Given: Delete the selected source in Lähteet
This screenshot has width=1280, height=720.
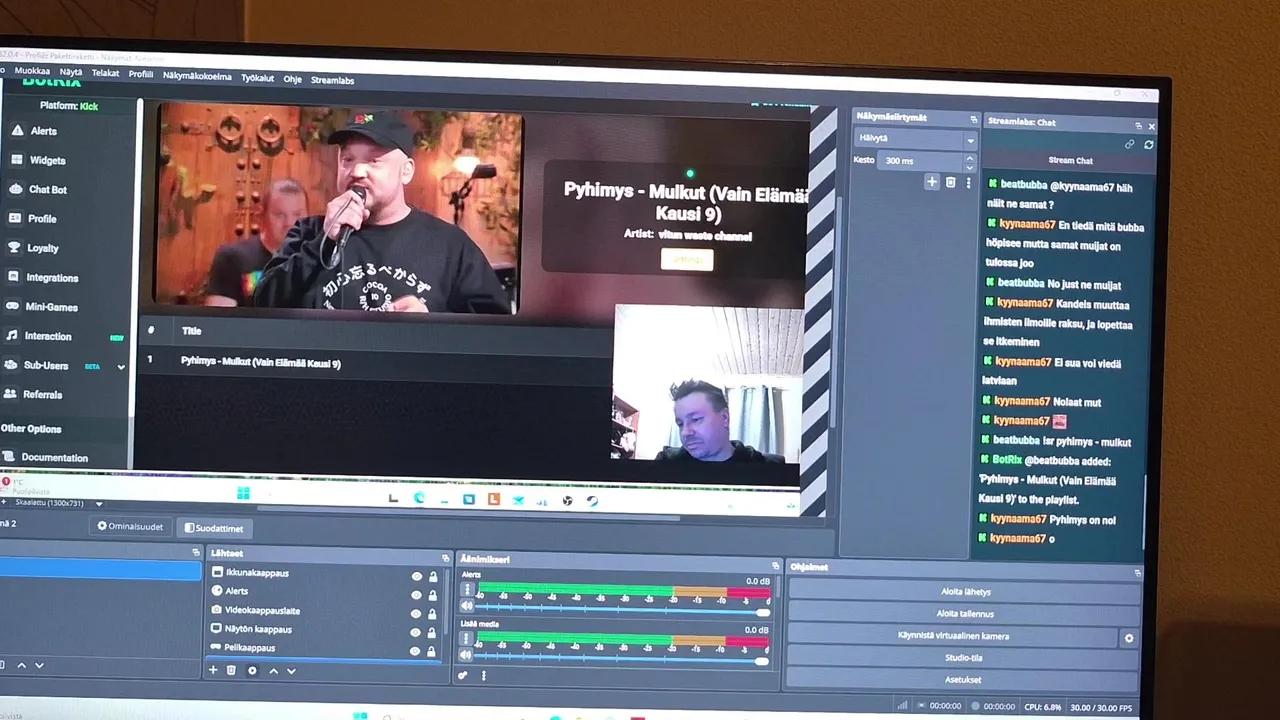Looking at the screenshot, I should (x=231, y=670).
